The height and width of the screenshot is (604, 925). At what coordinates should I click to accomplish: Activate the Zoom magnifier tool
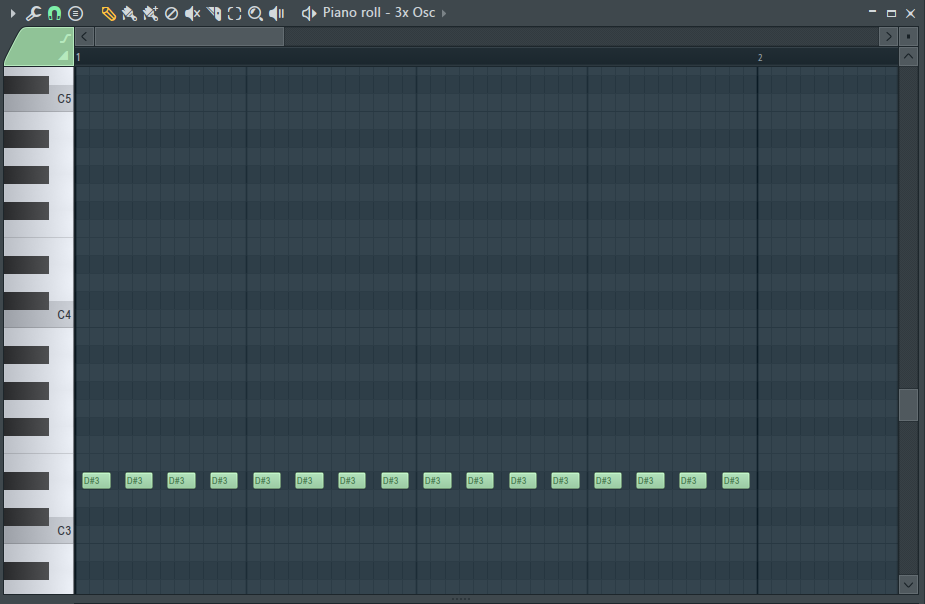[255, 13]
